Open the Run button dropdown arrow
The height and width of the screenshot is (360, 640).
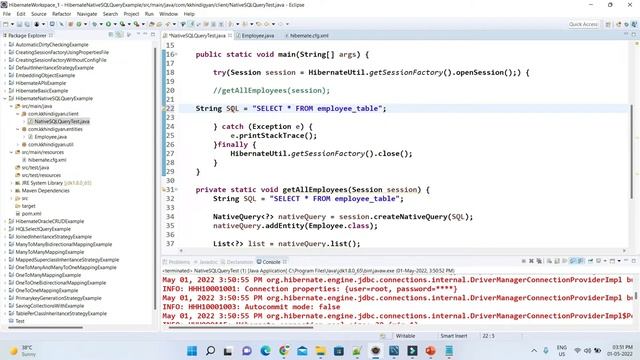[115, 24]
